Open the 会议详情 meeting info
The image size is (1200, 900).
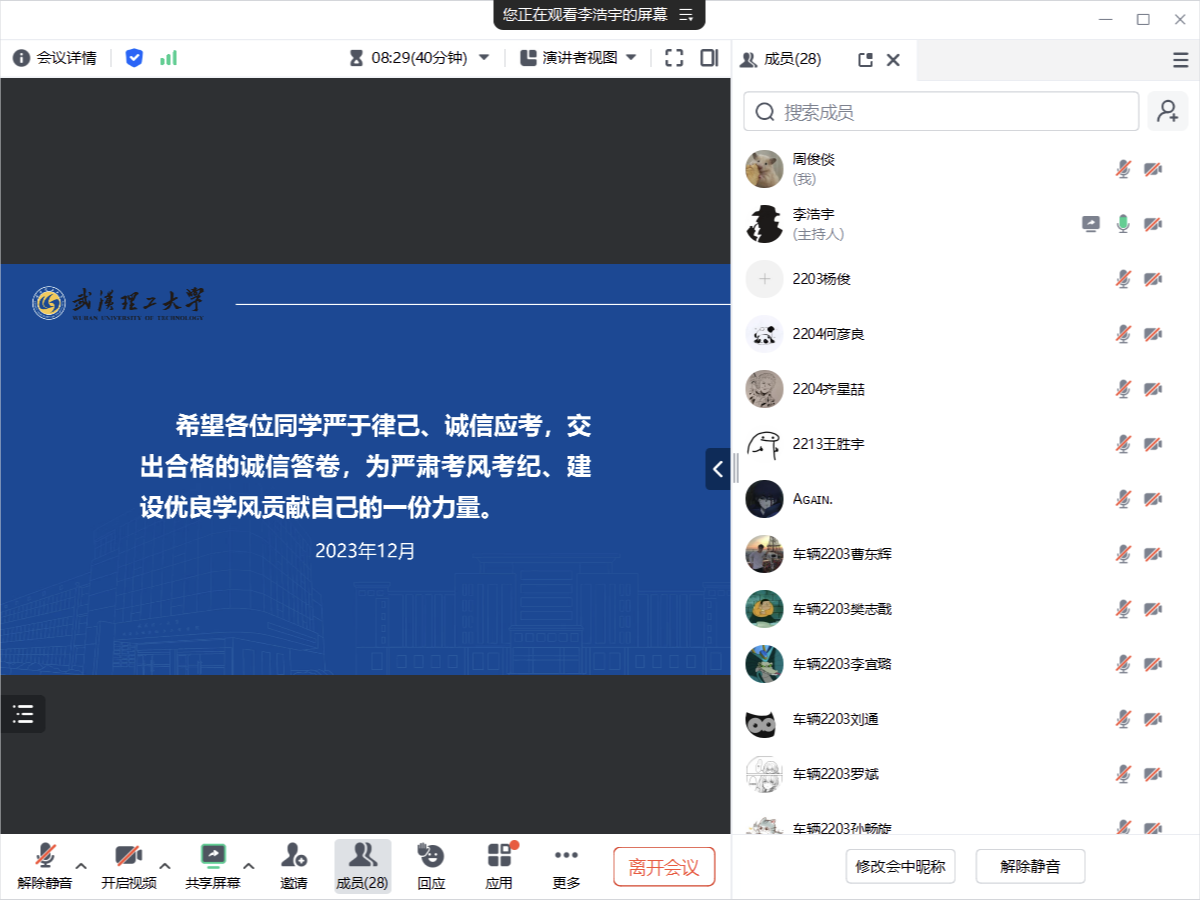[55, 58]
